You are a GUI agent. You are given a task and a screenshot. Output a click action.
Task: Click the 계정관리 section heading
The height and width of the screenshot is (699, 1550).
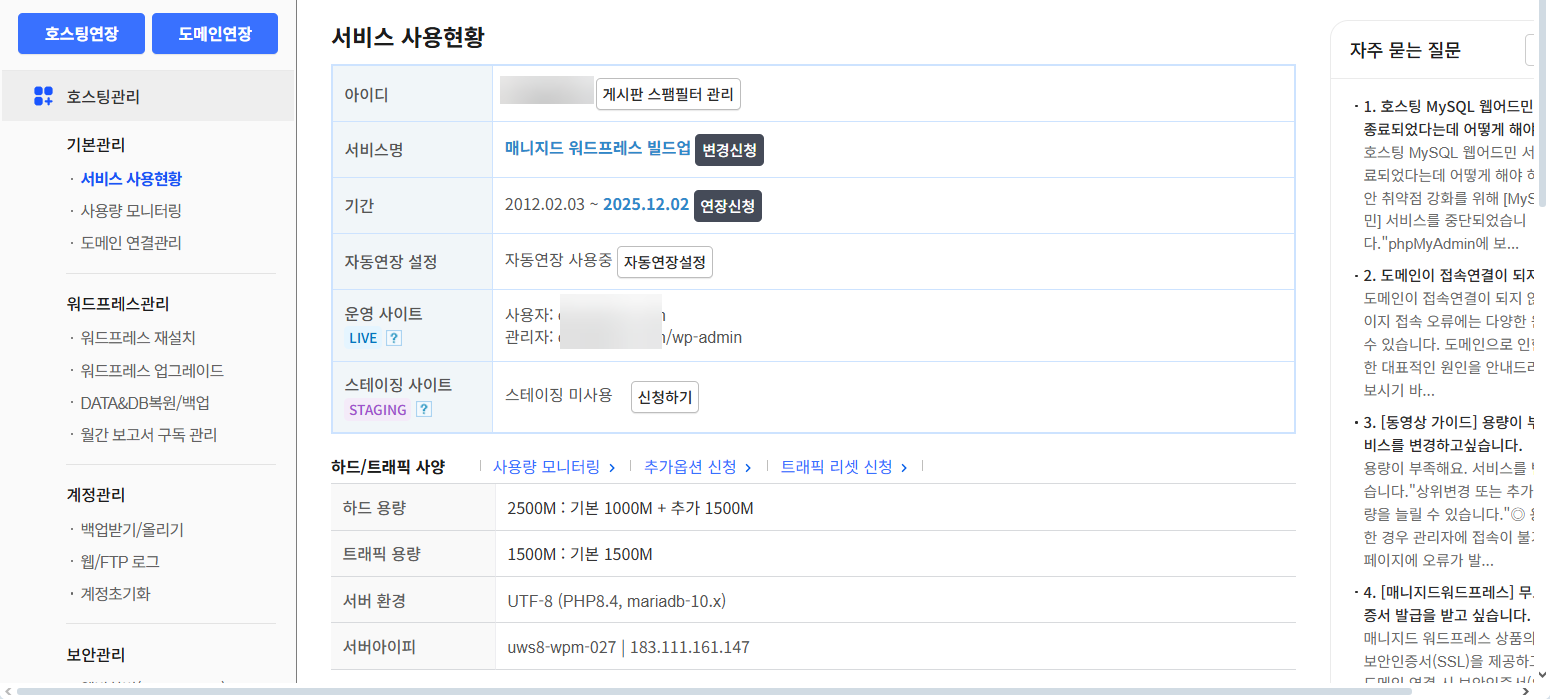point(96,496)
